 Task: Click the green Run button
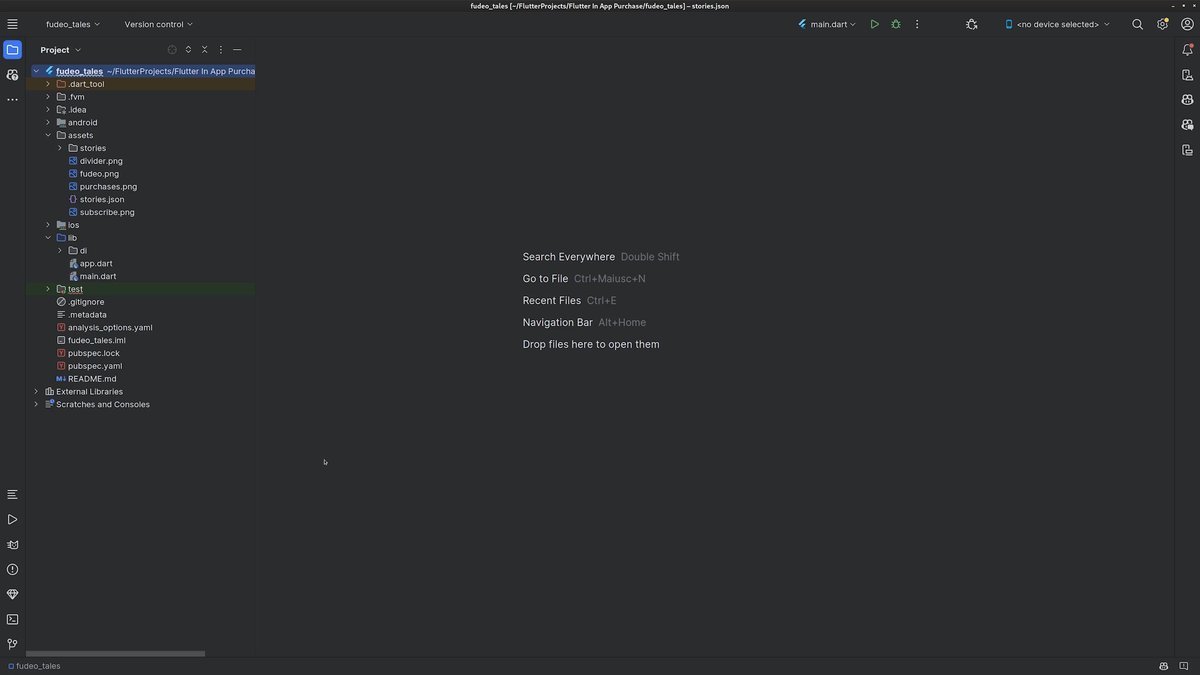[x=874, y=24]
